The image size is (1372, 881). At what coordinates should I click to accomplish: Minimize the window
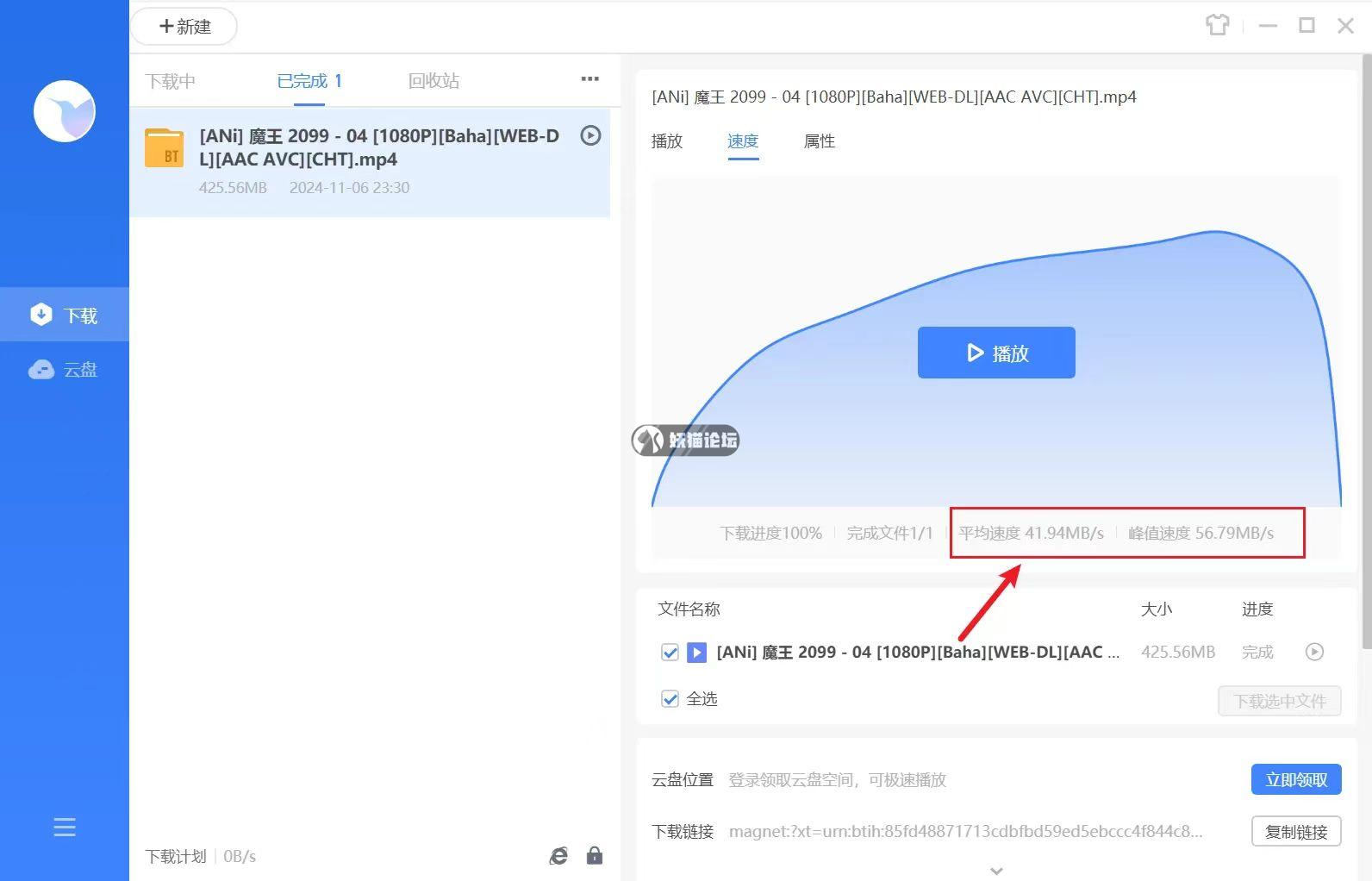pyautogui.click(x=1268, y=26)
